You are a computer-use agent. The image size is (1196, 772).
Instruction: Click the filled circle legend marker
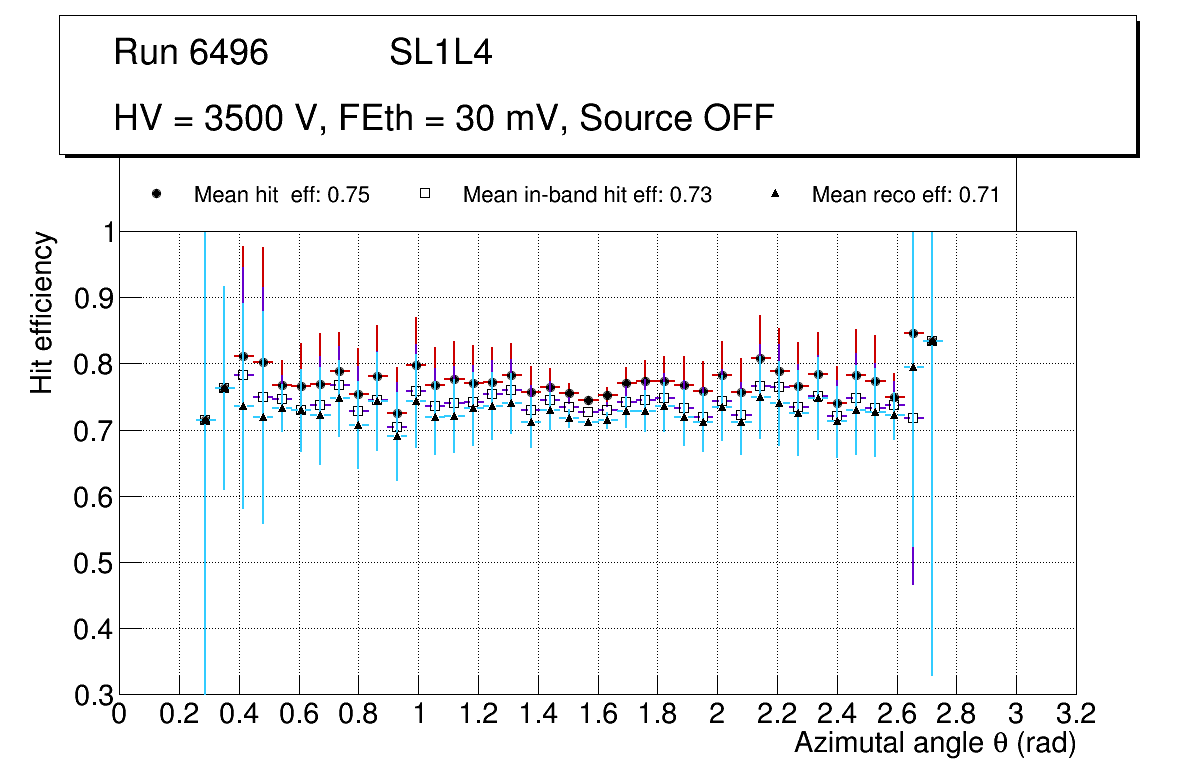[156, 195]
